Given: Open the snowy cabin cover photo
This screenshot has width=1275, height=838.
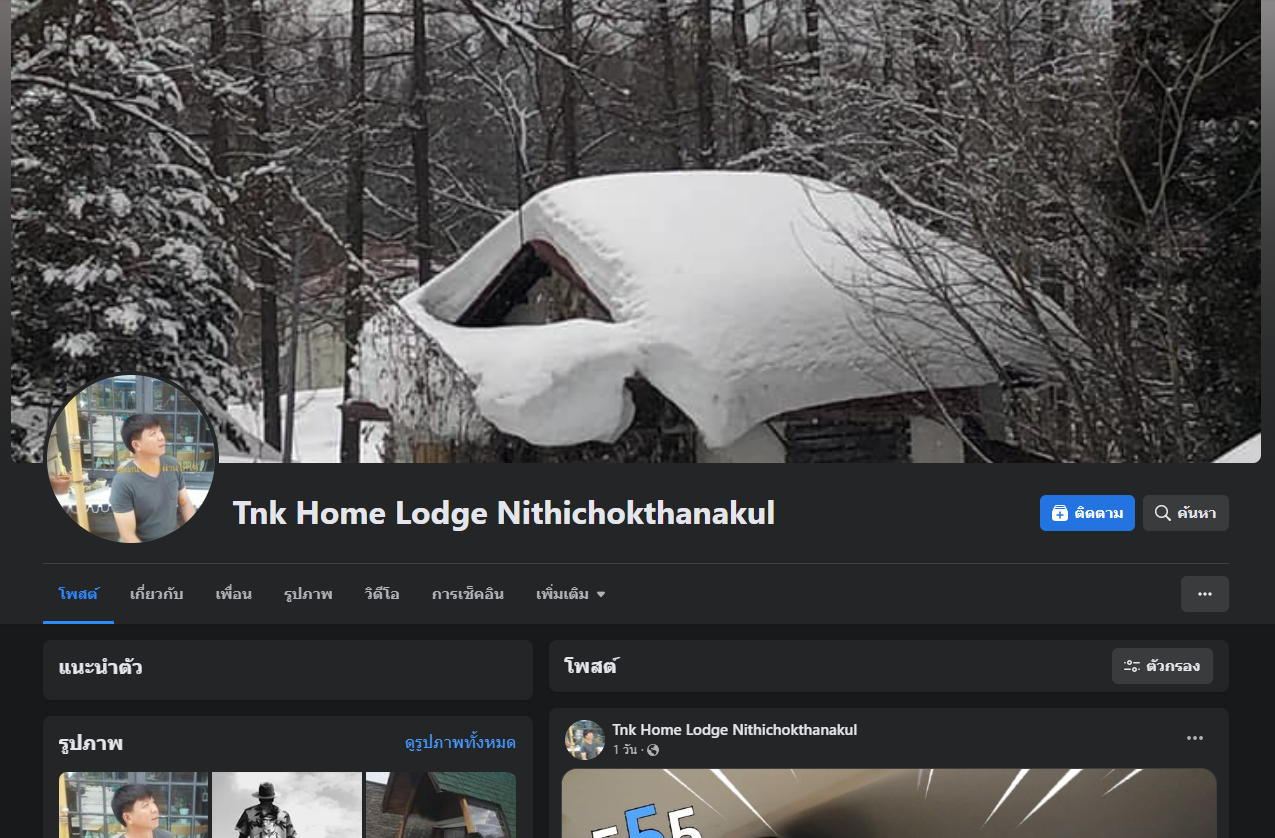Looking at the screenshot, I should (x=636, y=231).
